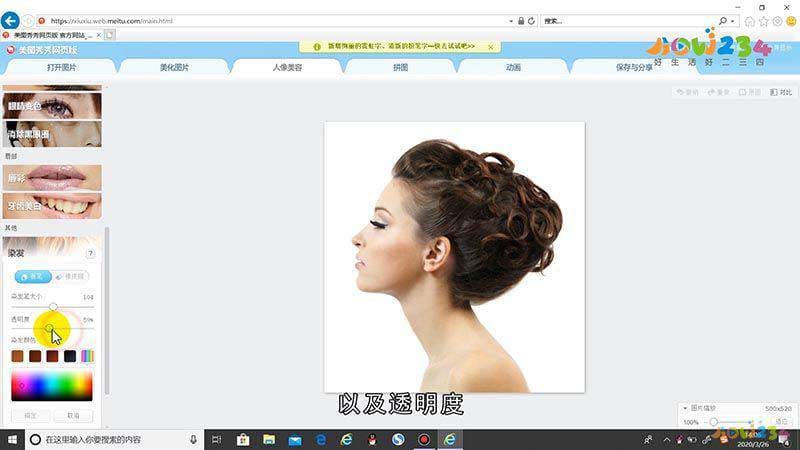Click the browser back arrow button
The width and height of the screenshot is (800, 450).
10,21
